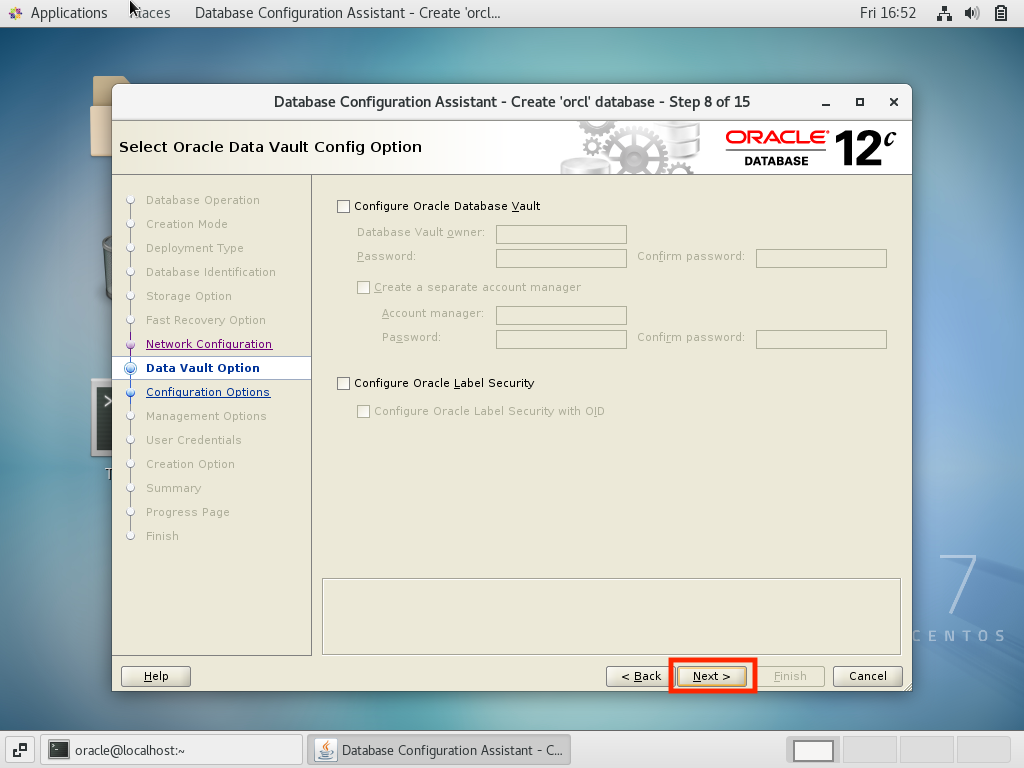Click the Confirm password field for Vault owner
The height and width of the screenshot is (768, 1024).
821,258
